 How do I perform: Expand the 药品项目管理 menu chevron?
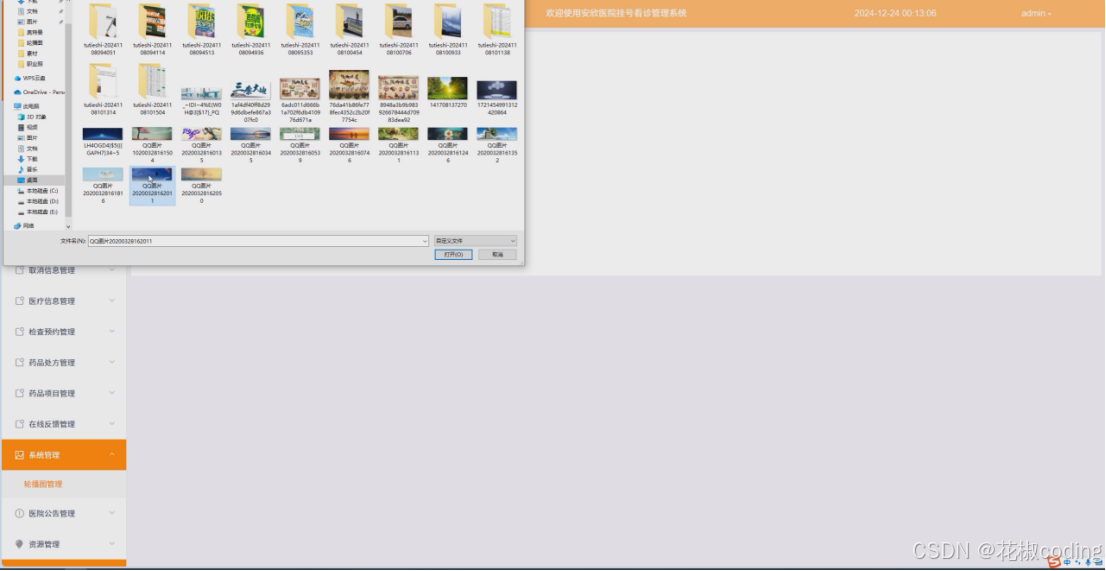click(x=112, y=393)
